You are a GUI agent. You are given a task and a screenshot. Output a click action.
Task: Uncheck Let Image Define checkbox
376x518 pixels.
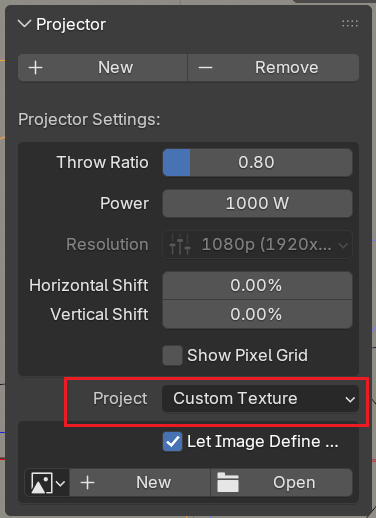(172, 442)
